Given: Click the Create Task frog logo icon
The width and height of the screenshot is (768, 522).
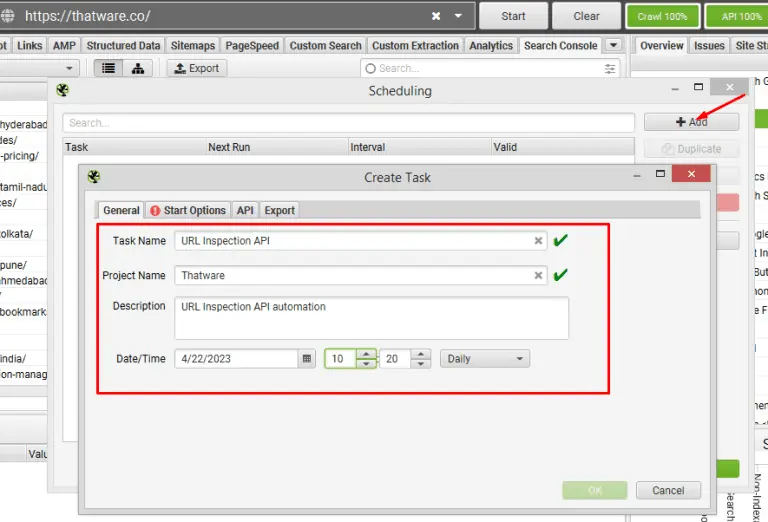Looking at the screenshot, I should pos(94,176).
